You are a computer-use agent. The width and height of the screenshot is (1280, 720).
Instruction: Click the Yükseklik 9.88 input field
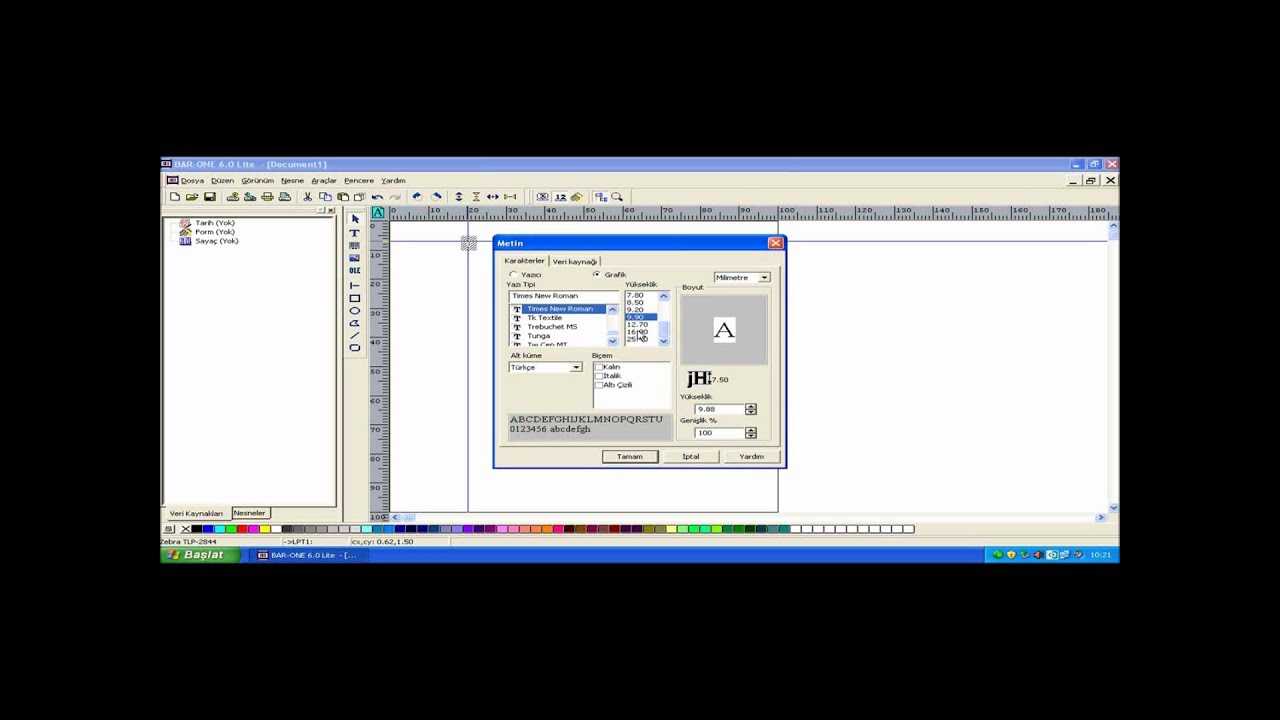[x=719, y=409]
